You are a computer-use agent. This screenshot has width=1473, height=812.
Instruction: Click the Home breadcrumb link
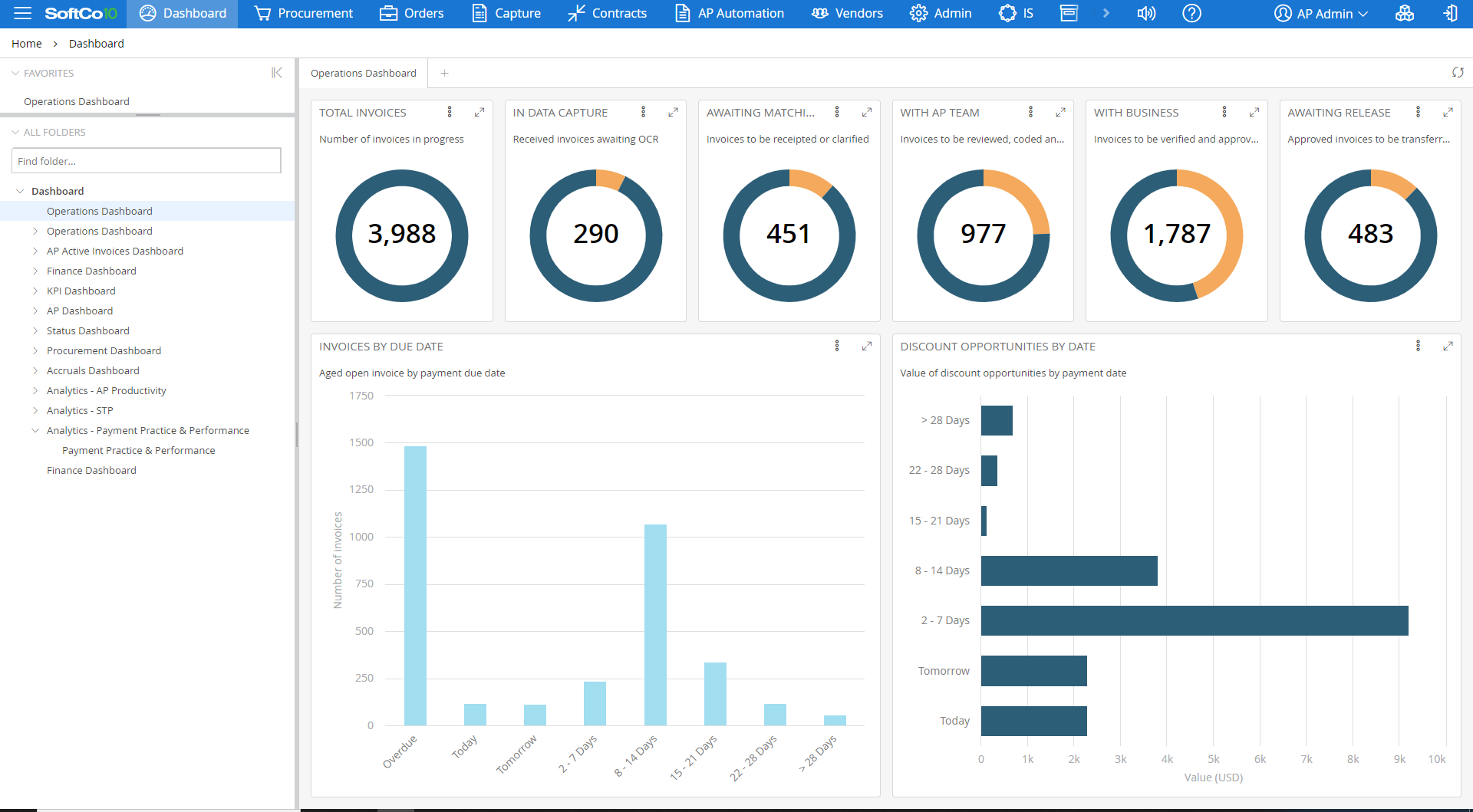(26, 43)
